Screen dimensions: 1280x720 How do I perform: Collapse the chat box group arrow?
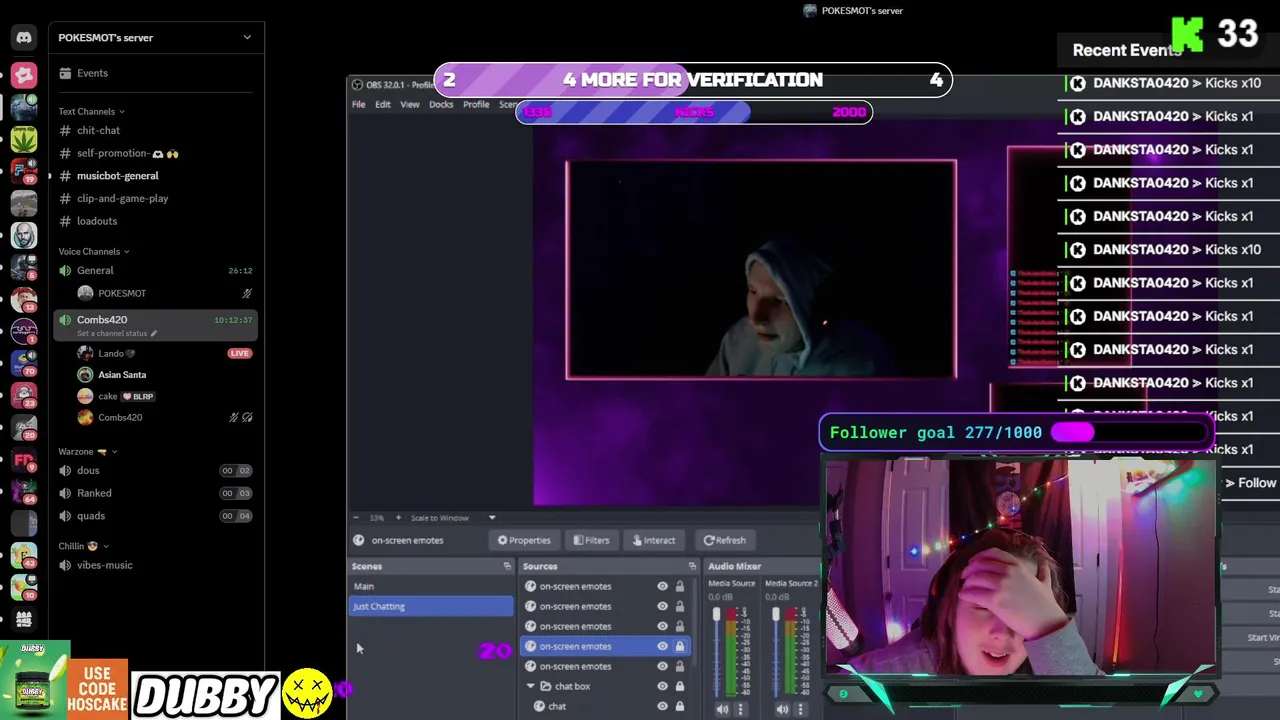coord(531,686)
